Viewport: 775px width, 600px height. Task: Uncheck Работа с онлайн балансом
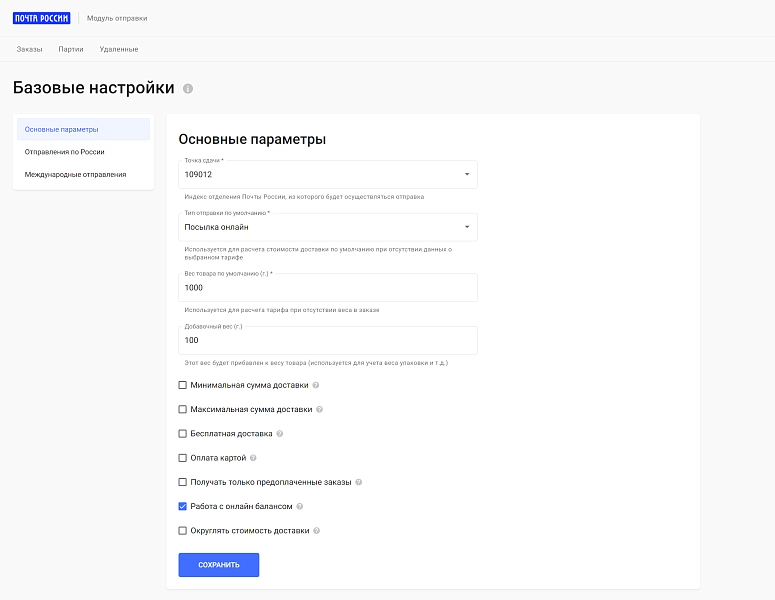click(x=182, y=506)
